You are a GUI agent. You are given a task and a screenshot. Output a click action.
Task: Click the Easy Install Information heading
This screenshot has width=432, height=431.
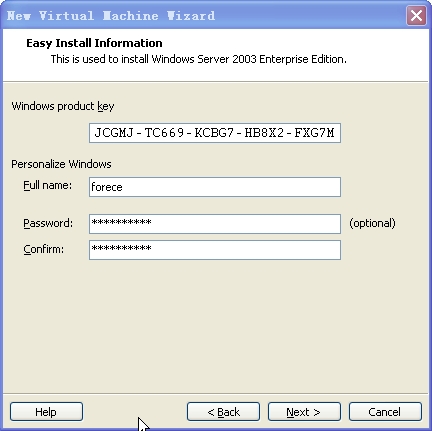(94, 43)
